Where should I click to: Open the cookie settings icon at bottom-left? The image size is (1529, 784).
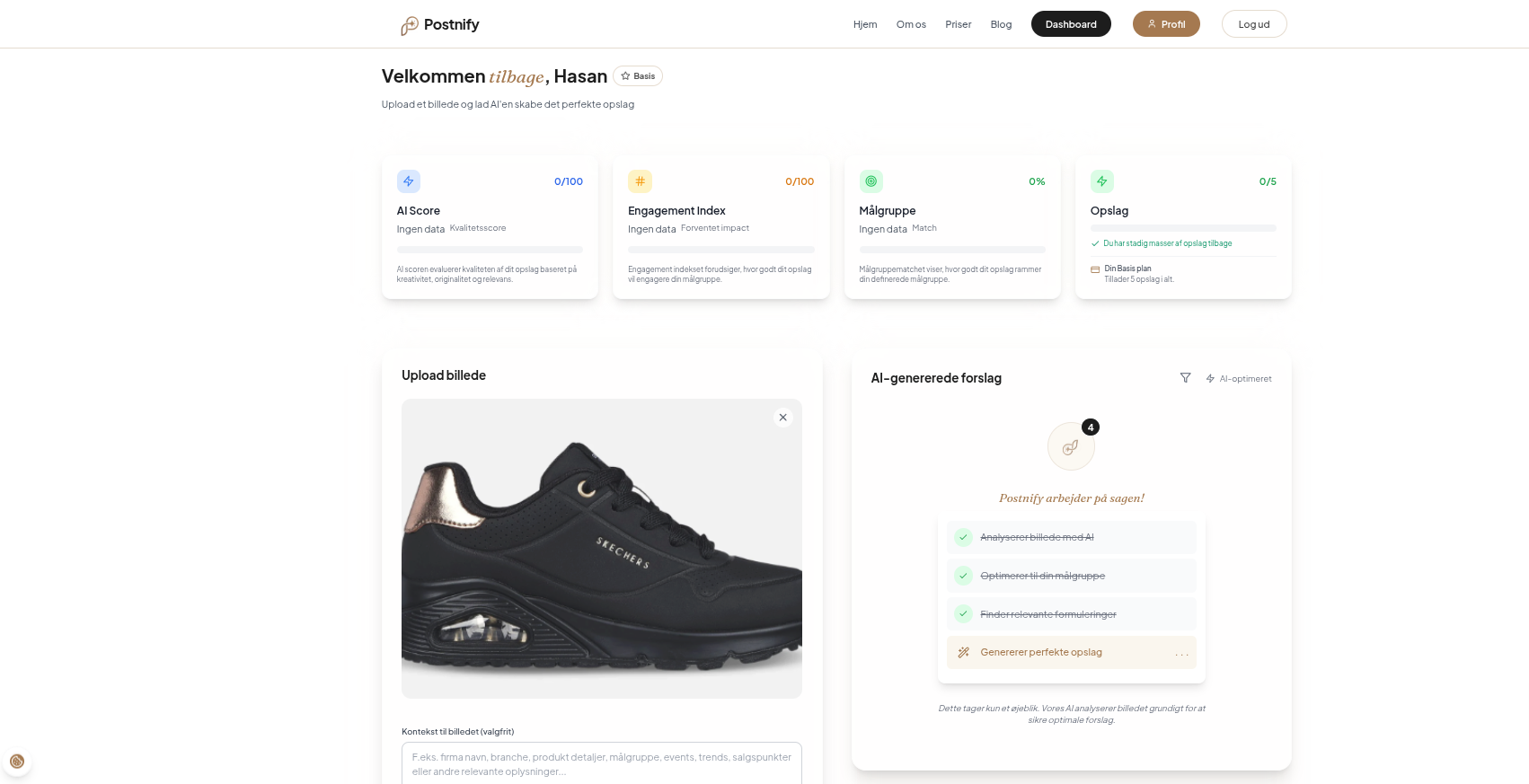17,762
